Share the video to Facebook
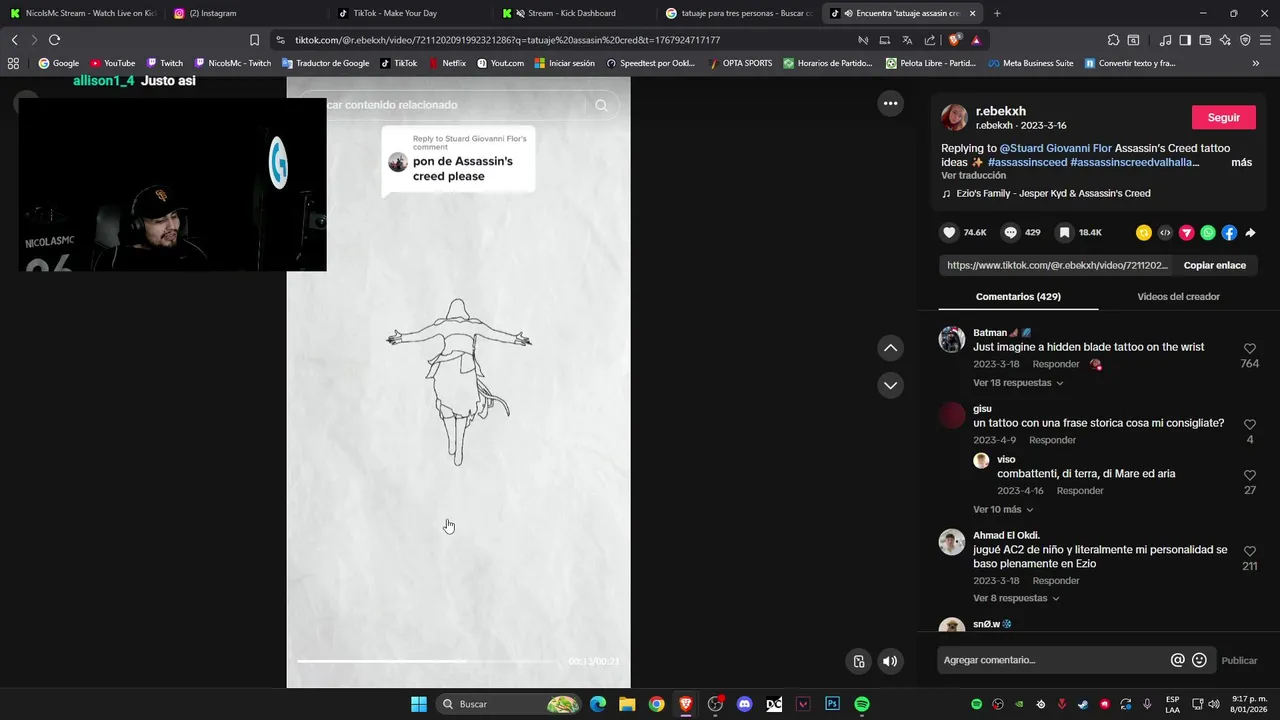 1229,233
